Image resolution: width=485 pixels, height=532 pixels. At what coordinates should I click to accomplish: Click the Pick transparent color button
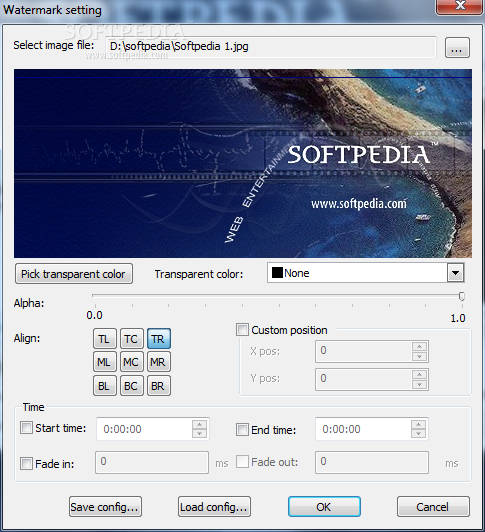74,274
